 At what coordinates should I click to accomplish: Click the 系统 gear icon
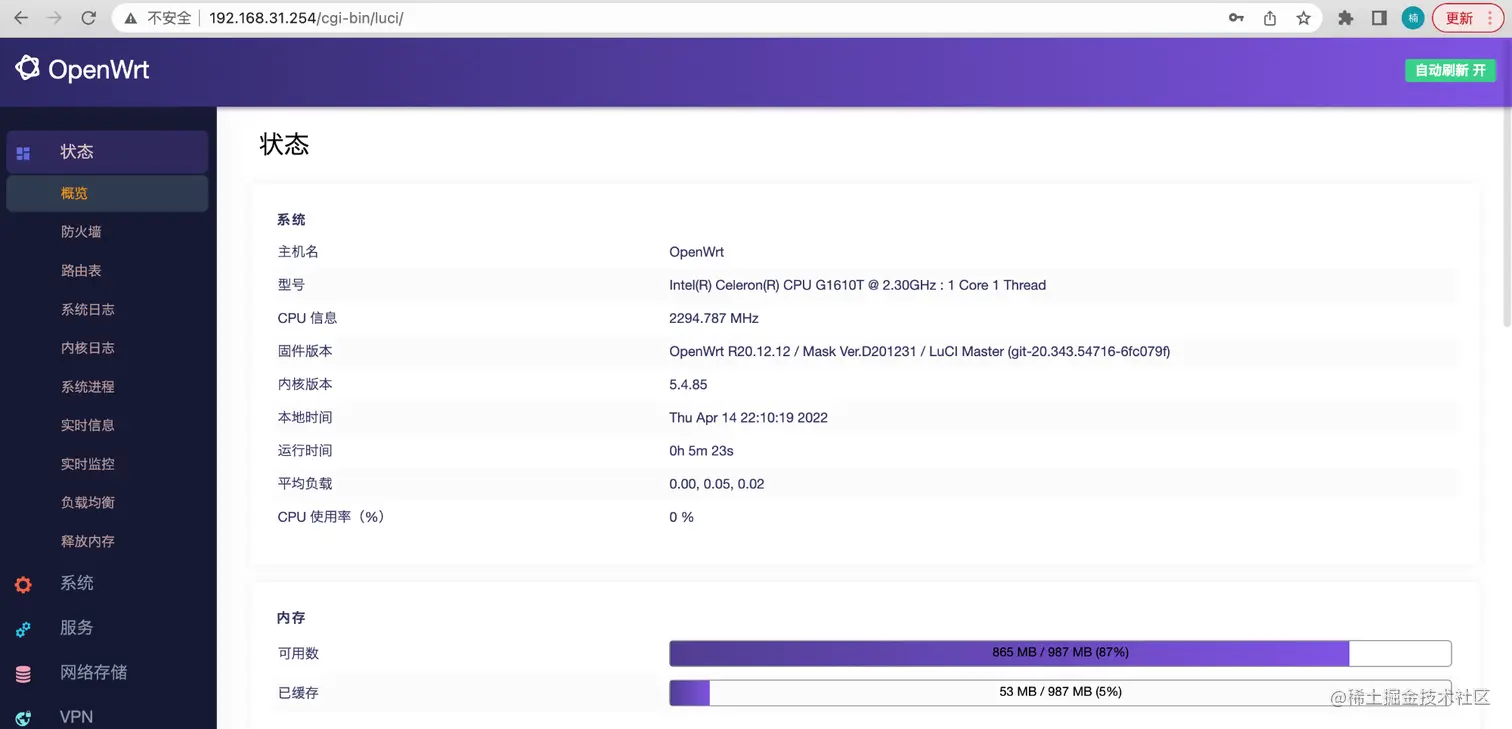23,585
